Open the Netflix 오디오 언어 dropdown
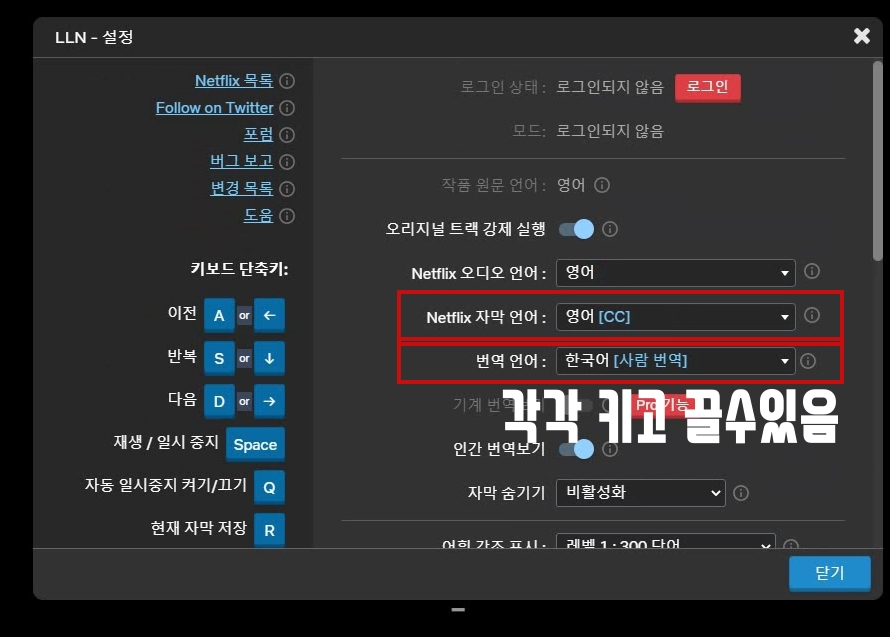The width and height of the screenshot is (890, 637). tap(675, 273)
